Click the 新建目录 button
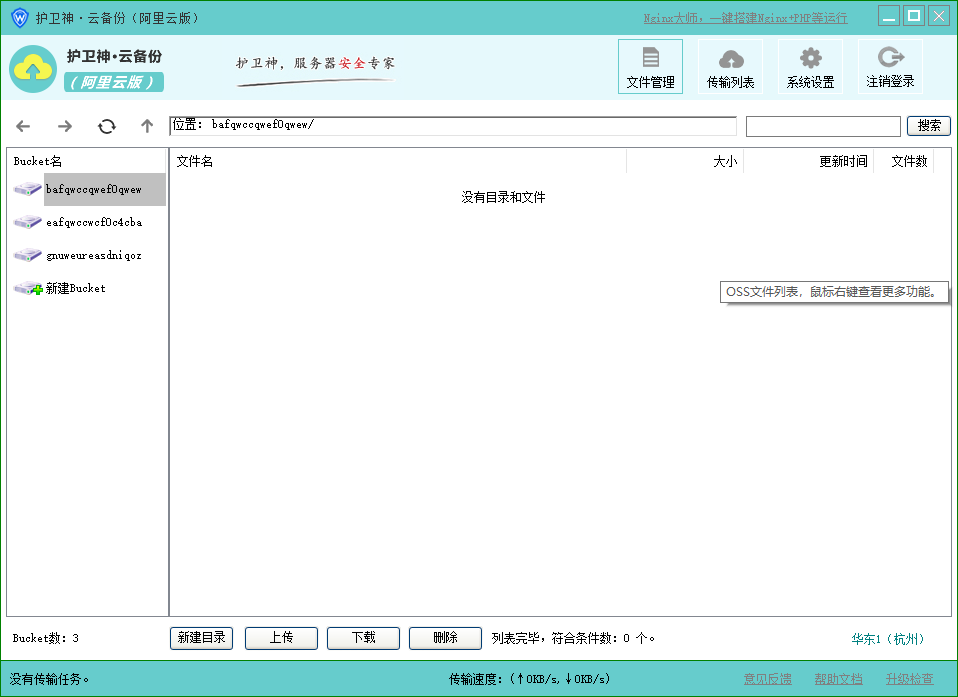 pyautogui.click(x=202, y=638)
